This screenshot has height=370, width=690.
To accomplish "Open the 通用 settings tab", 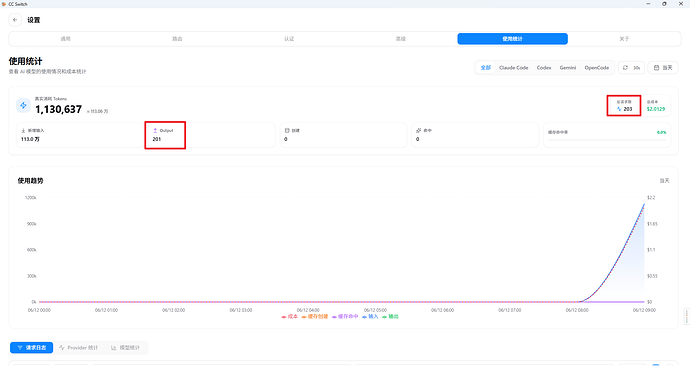I will coord(66,39).
